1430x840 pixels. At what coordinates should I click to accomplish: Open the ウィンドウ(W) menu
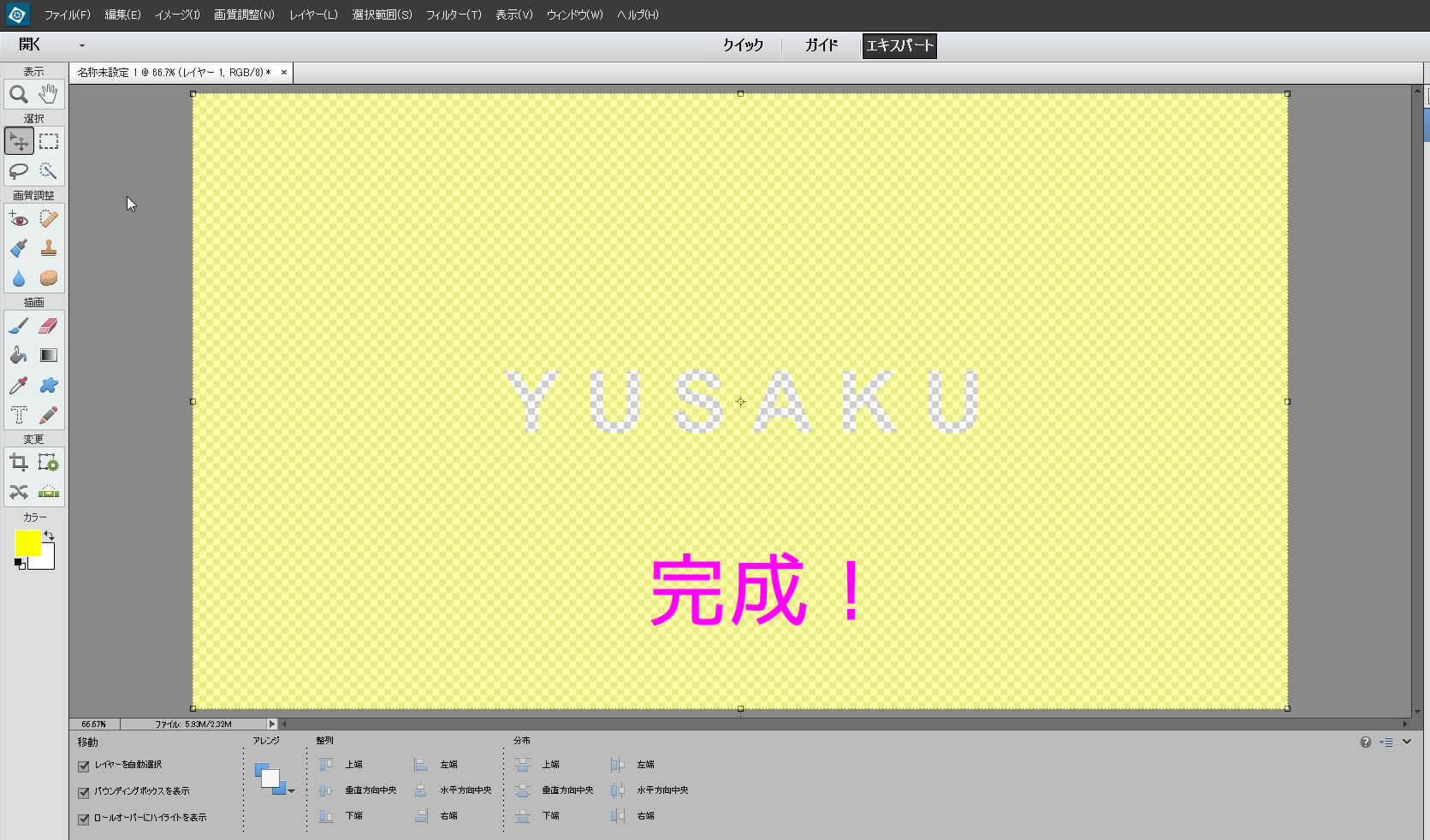[574, 15]
